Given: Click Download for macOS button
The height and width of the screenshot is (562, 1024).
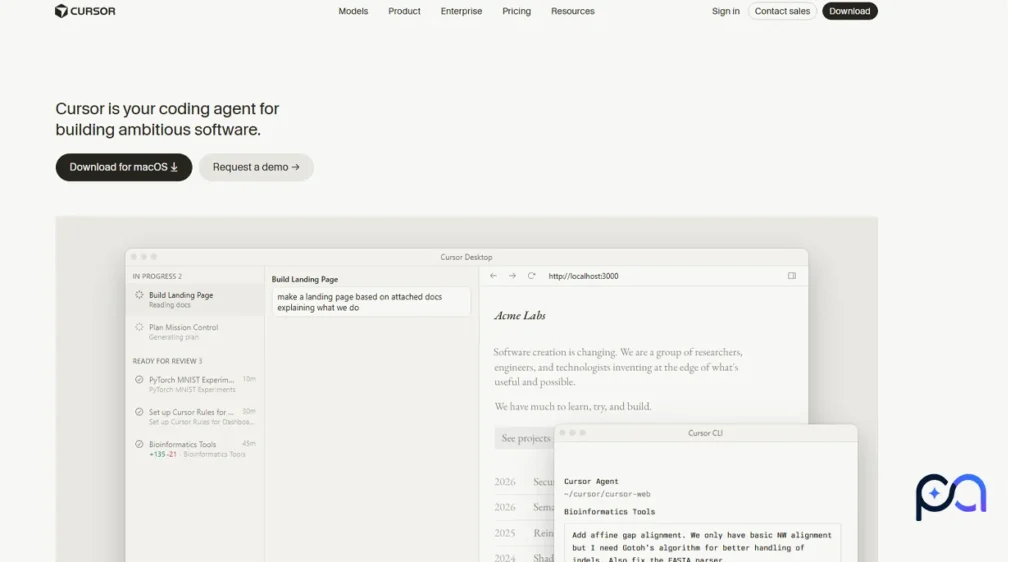Looking at the screenshot, I should click(123, 167).
